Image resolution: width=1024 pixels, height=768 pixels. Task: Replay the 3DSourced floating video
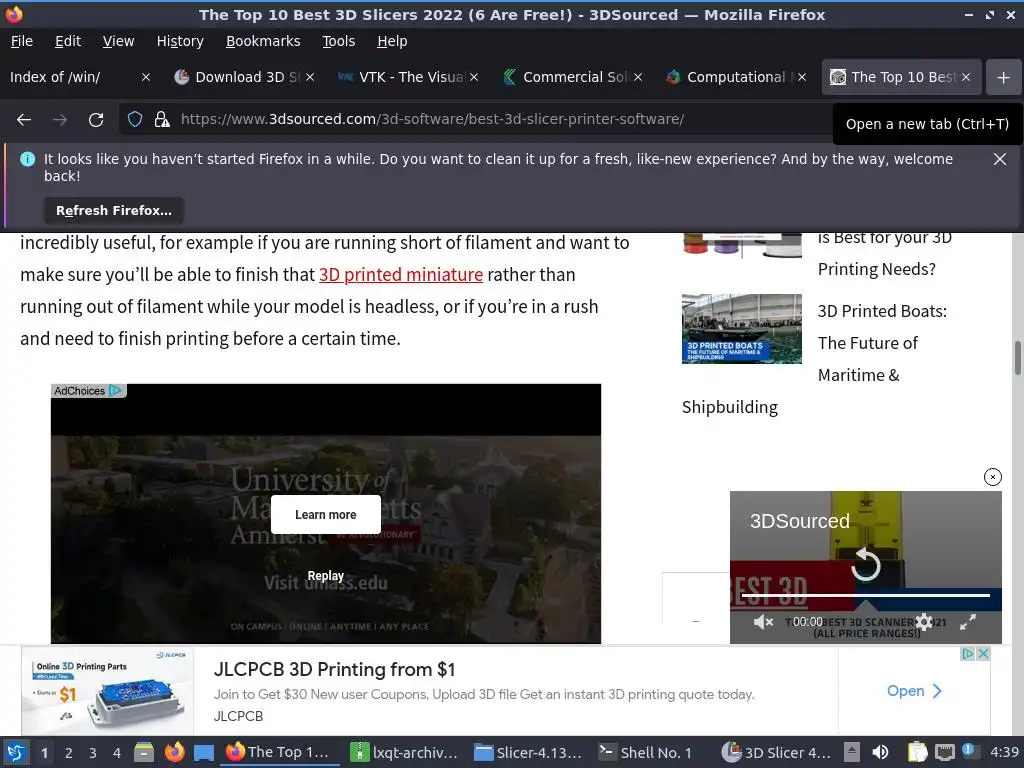[x=865, y=565]
